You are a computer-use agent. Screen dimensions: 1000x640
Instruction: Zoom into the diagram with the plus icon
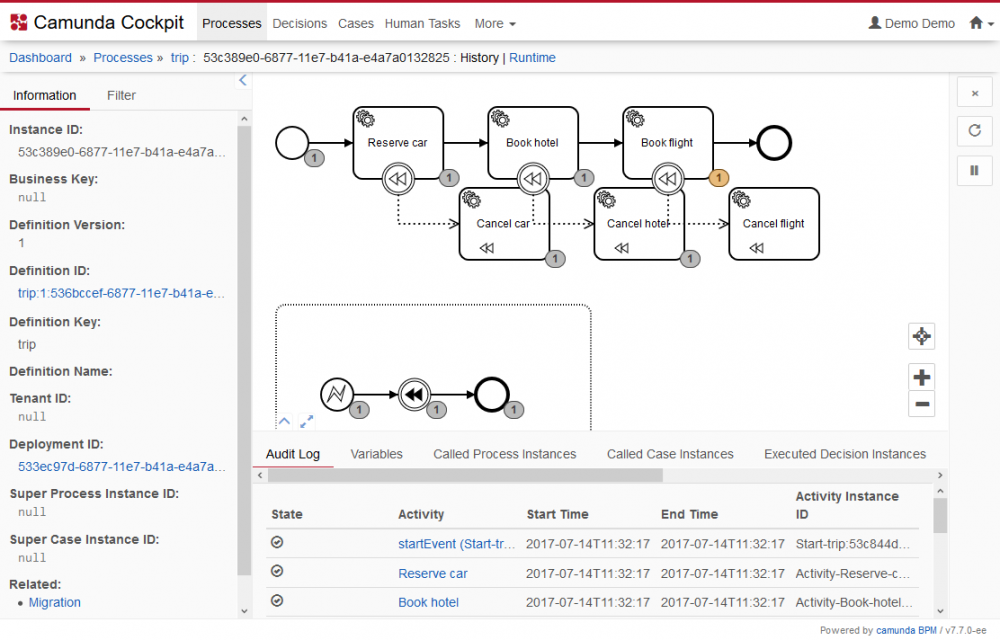(x=921, y=377)
